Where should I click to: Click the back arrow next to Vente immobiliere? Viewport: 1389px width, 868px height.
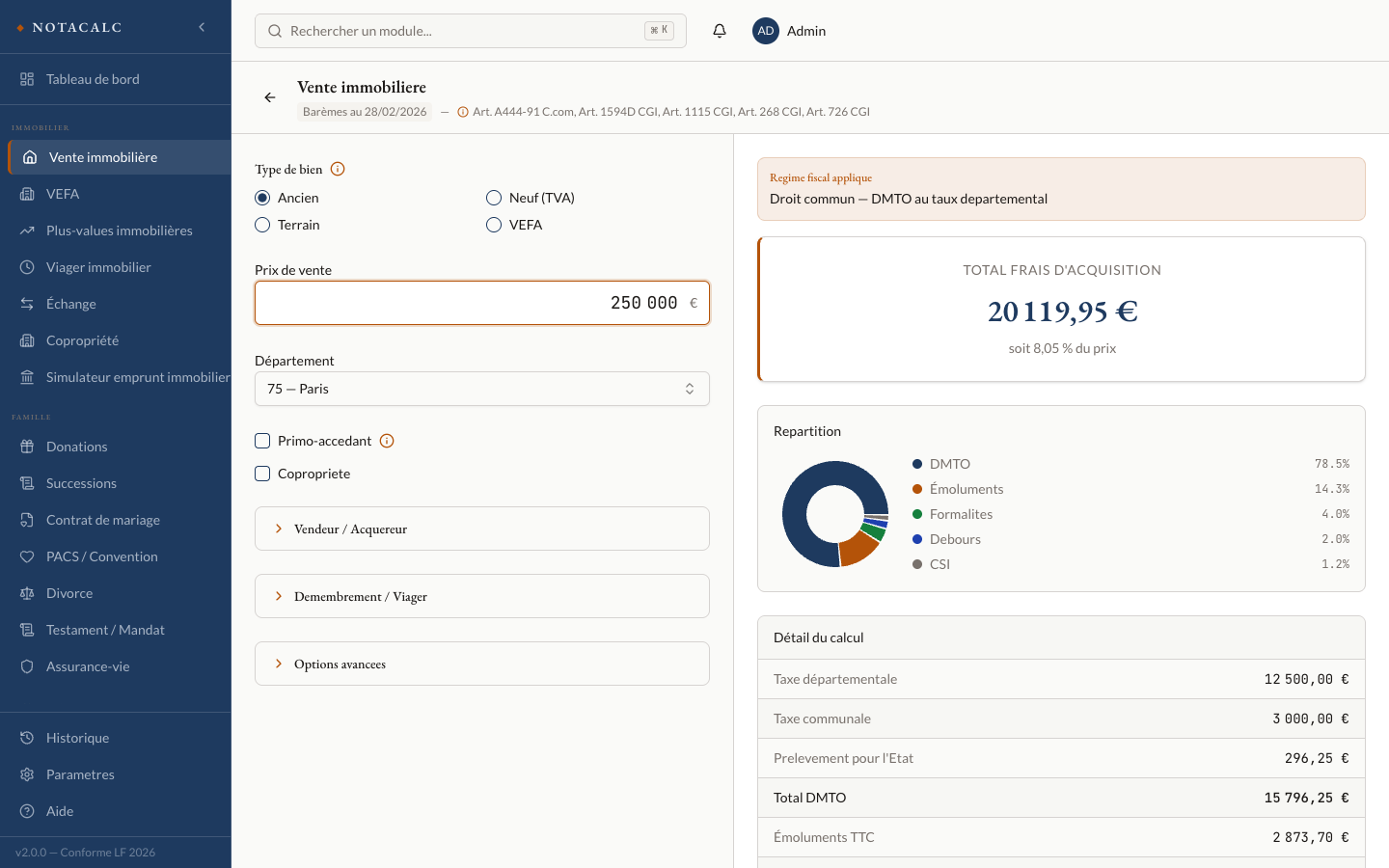pyautogui.click(x=270, y=97)
